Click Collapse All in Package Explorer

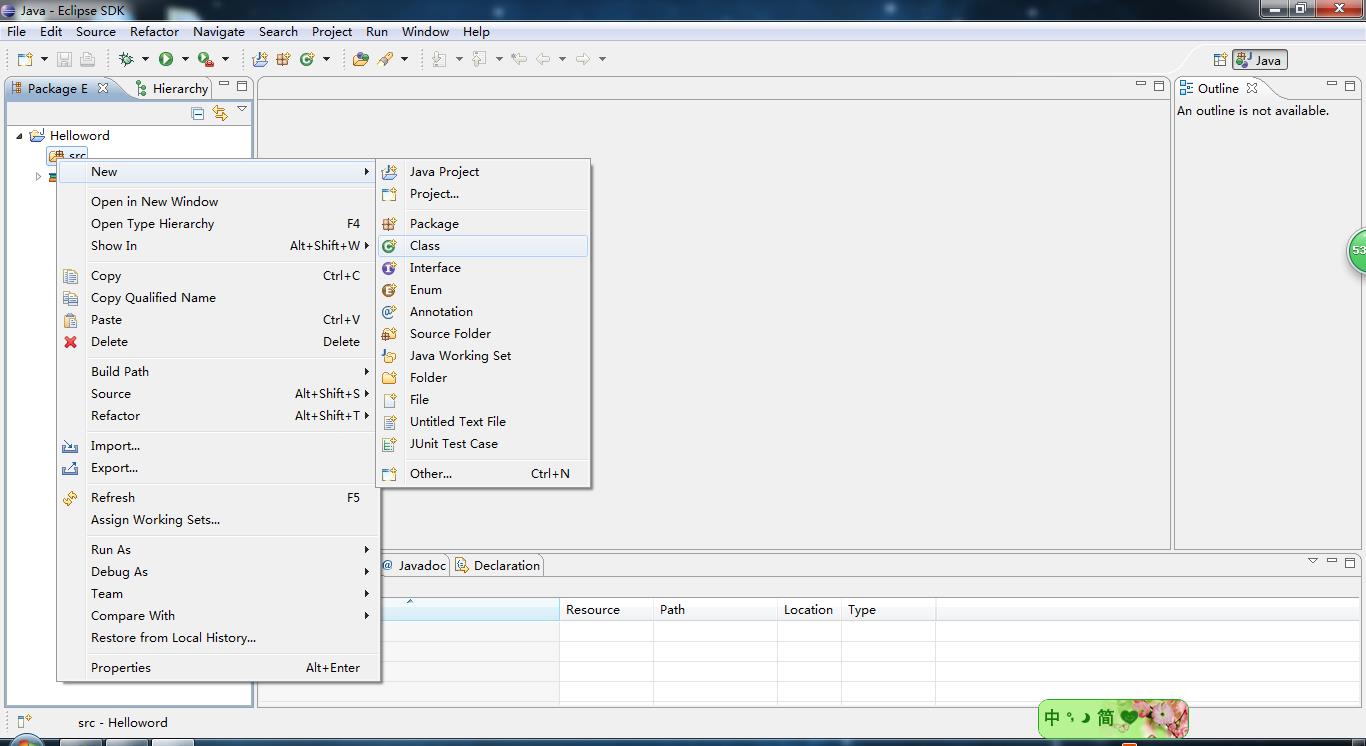tap(198, 113)
